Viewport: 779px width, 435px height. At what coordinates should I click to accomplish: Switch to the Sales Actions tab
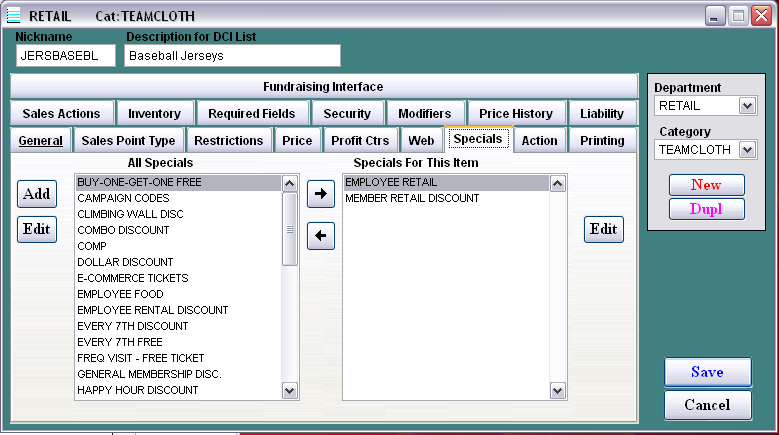pyautogui.click(x=62, y=113)
